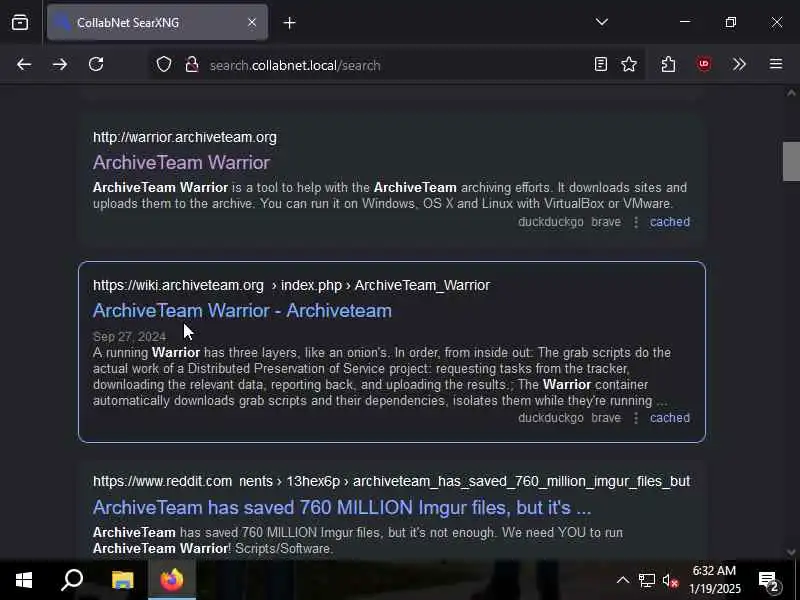
Task: Open options menu for wiki Archiveteam result
Action: [636, 418]
